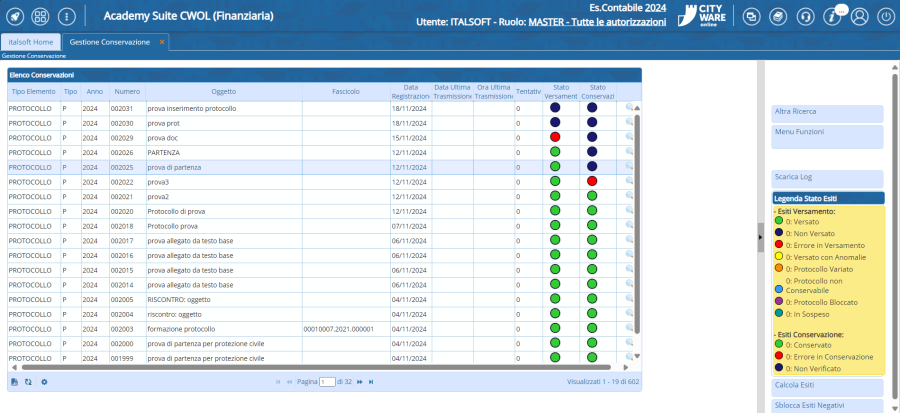Screen dimensions: 900x413
Task: Click the overlapping windows icon in header
Action: click(x=751, y=17)
